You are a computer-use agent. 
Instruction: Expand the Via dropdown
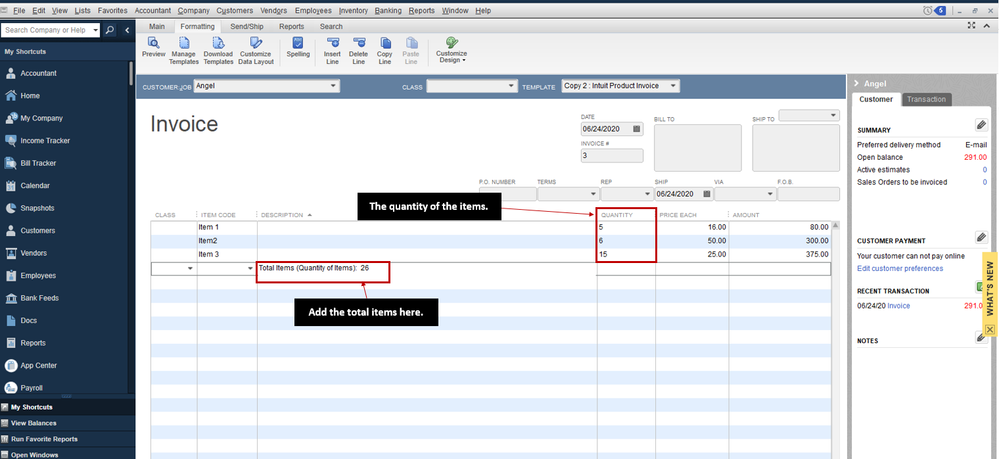(x=770, y=194)
